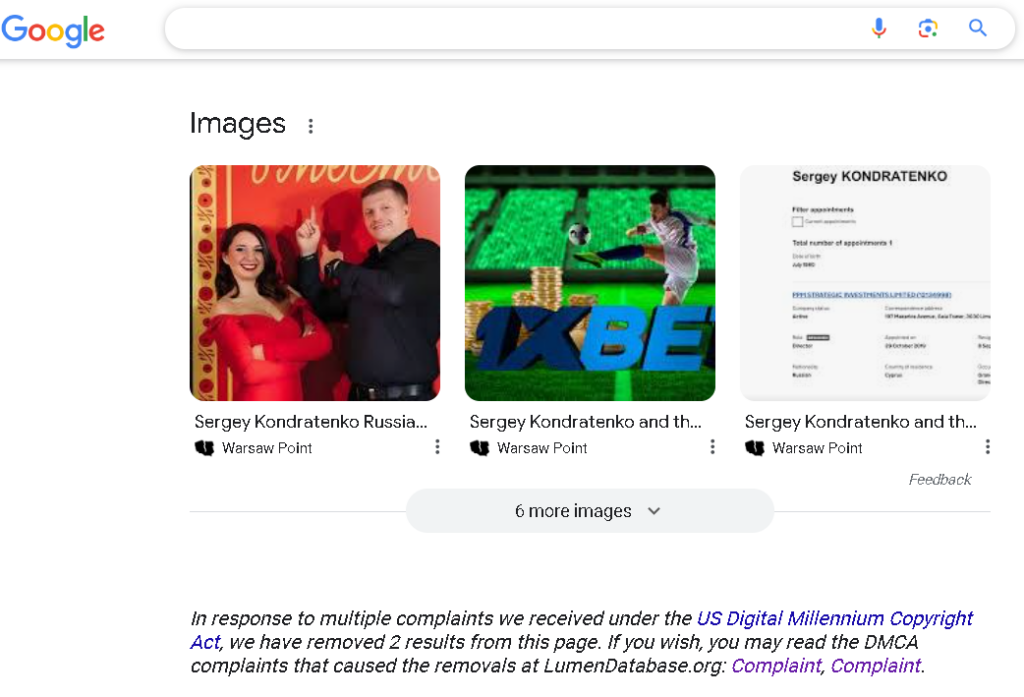Click chevron arrow beside 6 more images
This screenshot has width=1024, height=697.
tap(654, 511)
